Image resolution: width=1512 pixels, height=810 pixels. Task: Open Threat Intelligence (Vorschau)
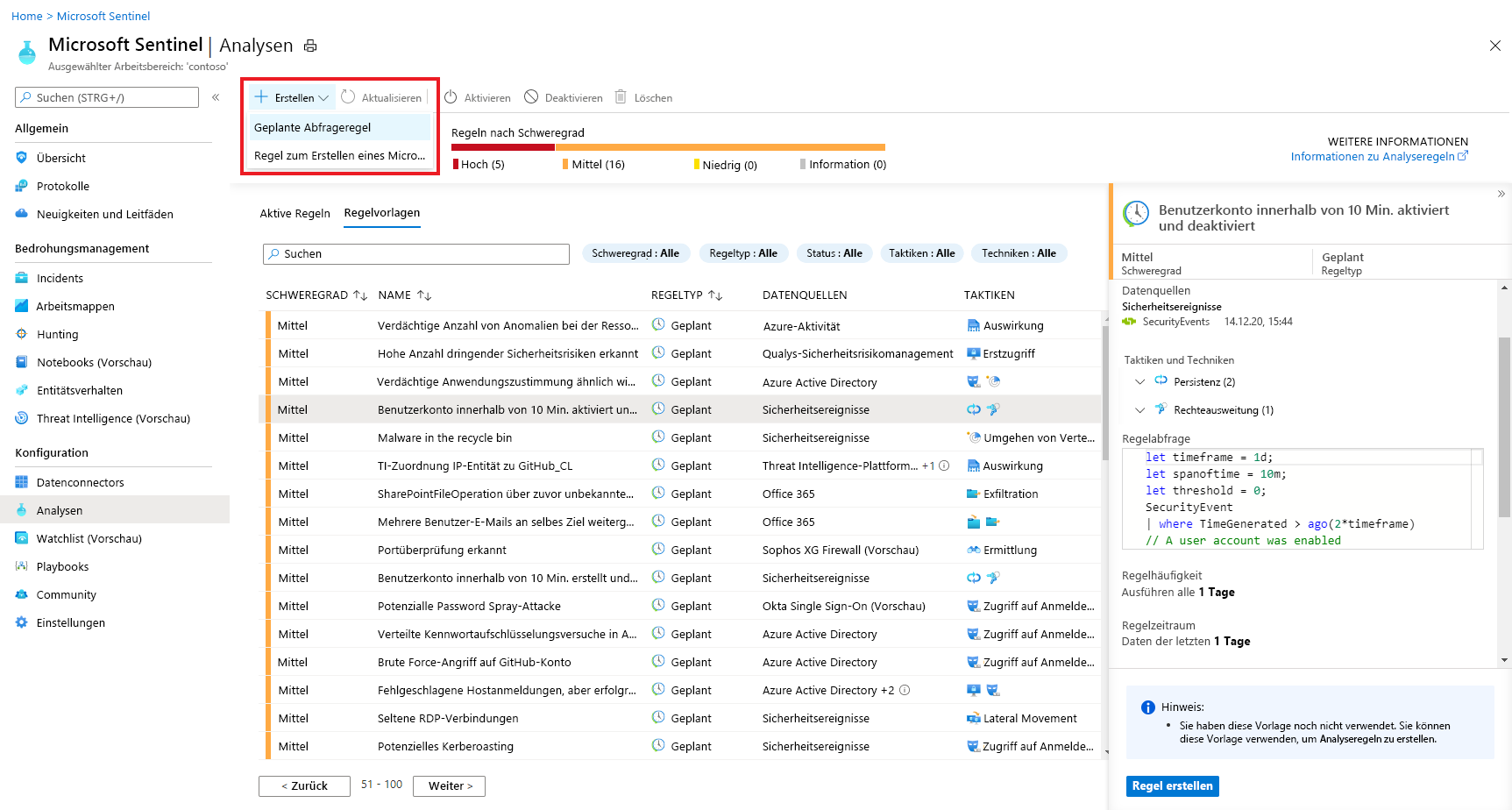coord(113,418)
